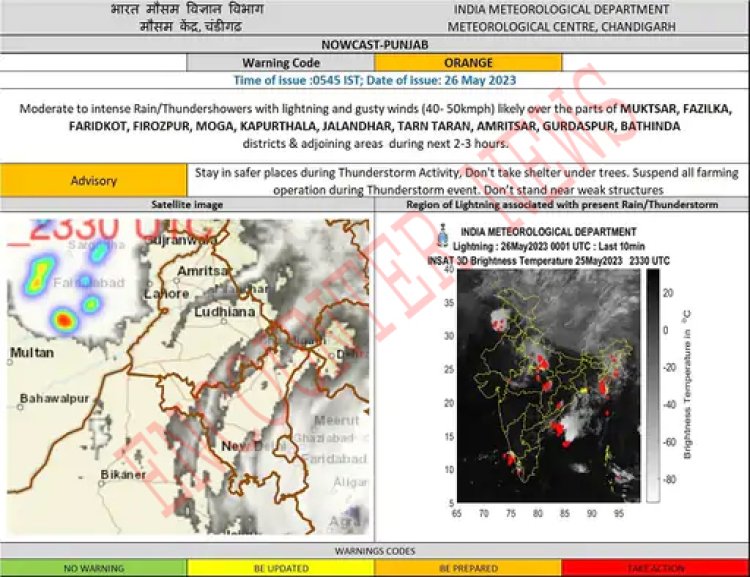Click the Hindi department name header
Viewport: 750px width, 577px height.
coord(187,9)
